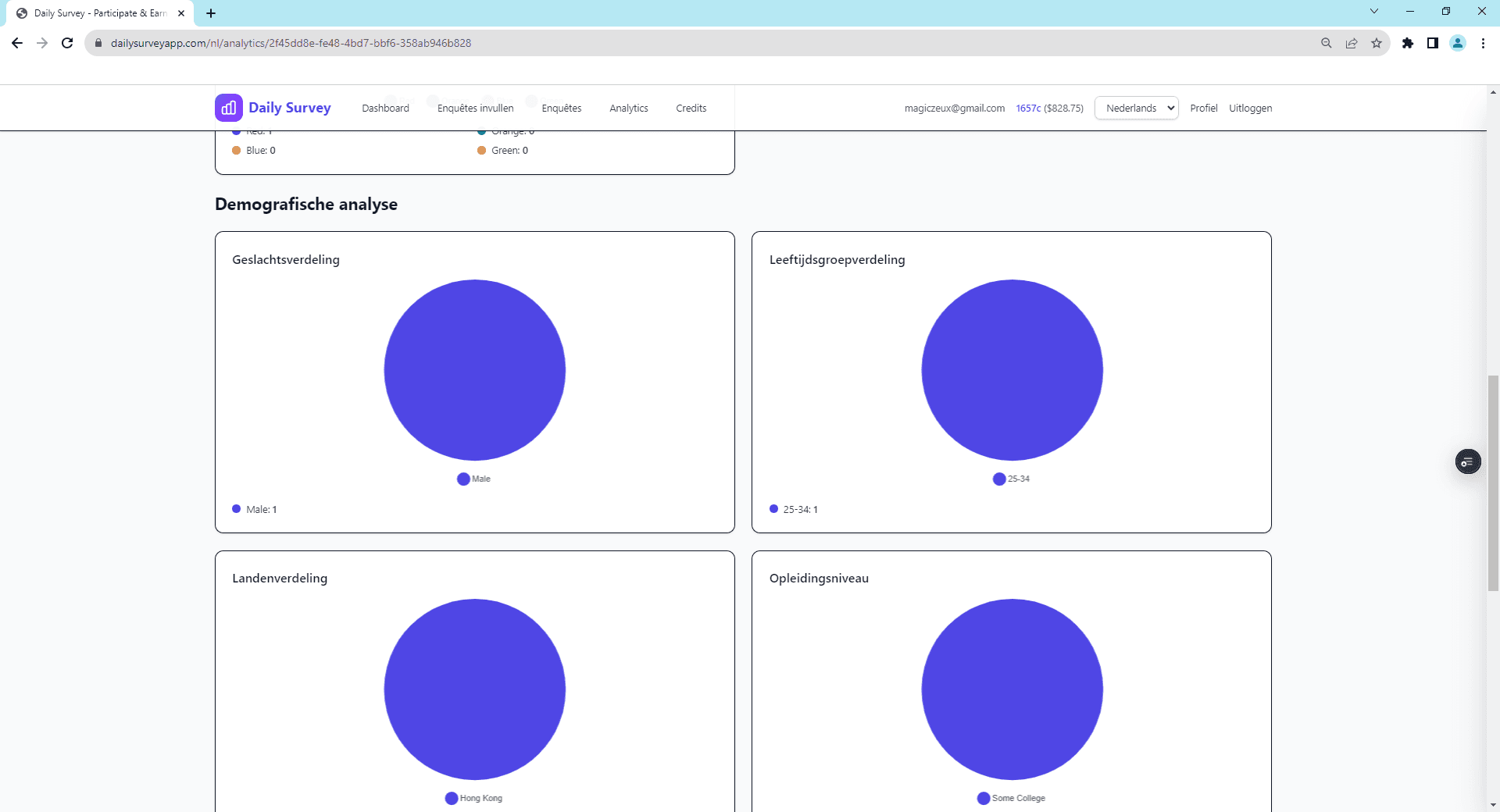Open the floating dark widget on right edge
Image resolution: width=1500 pixels, height=812 pixels.
click(1468, 462)
